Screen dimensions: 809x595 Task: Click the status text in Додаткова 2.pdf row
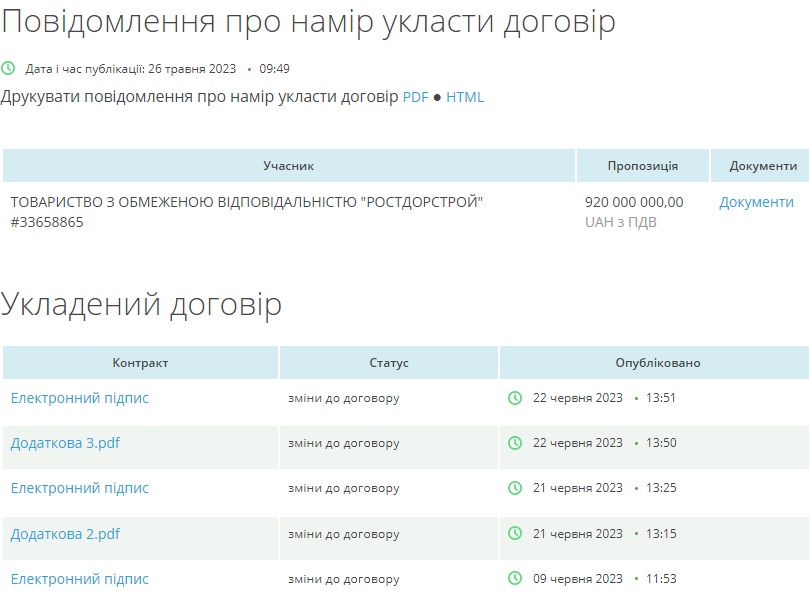point(344,534)
